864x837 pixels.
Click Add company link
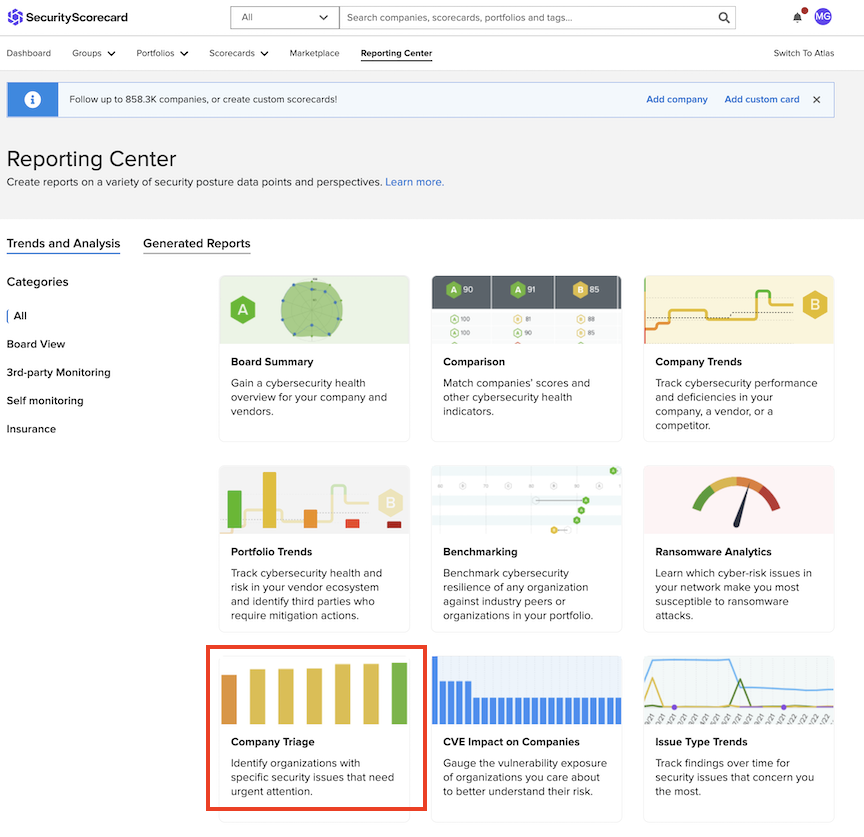(x=677, y=100)
